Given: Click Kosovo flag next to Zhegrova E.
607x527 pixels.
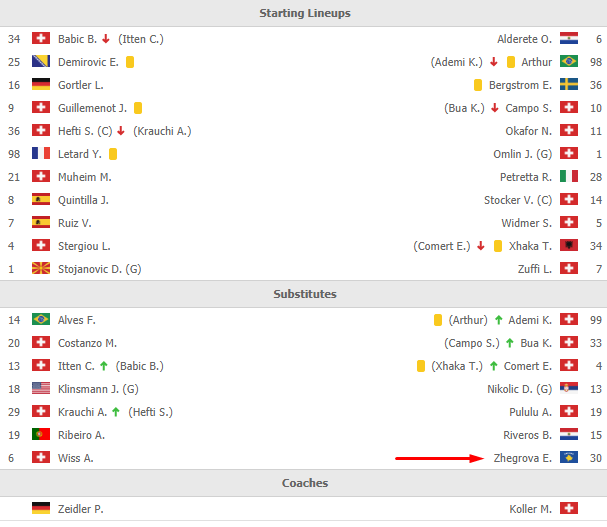Looking at the screenshot, I should coord(568,458).
